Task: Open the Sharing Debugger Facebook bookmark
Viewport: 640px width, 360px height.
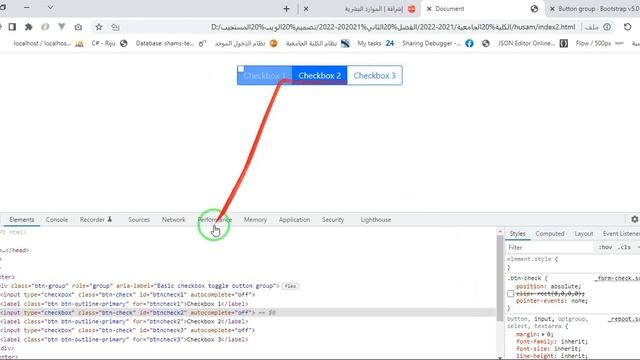Action: [x=438, y=43]
